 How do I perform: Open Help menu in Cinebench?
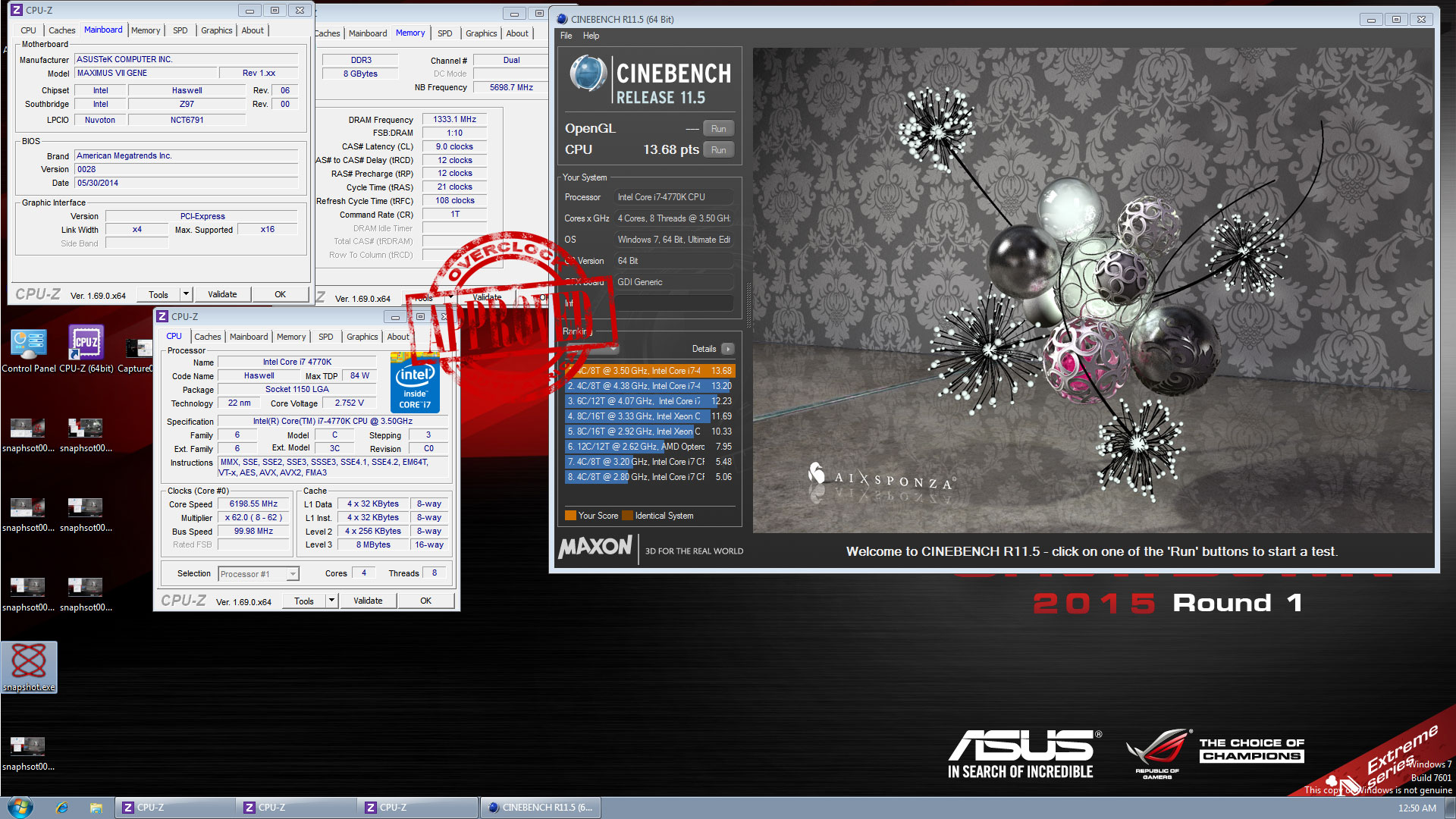coord(591,36)
